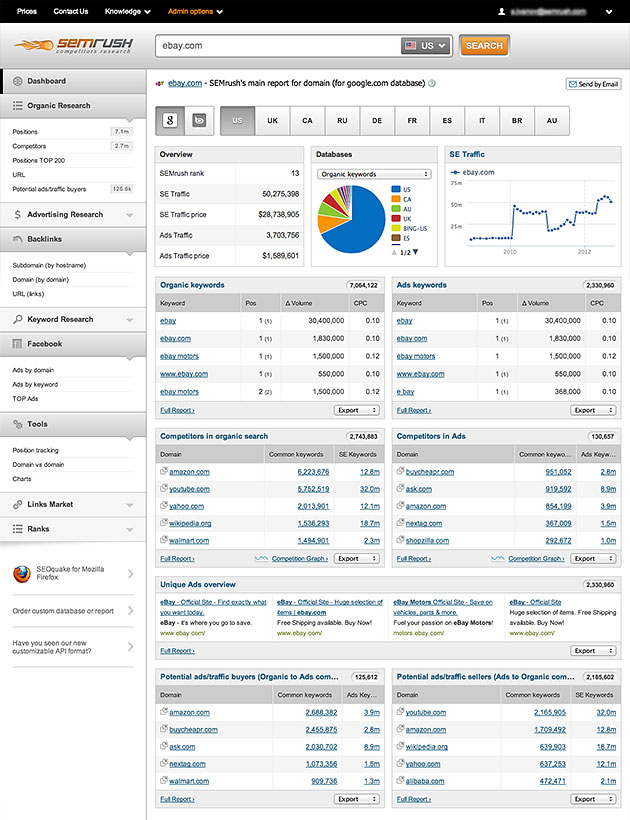Image resolution: width=630 pixels, height=820 pixels.
Task: Select the Google search engine icon
Action: click(x=170, y=121)
